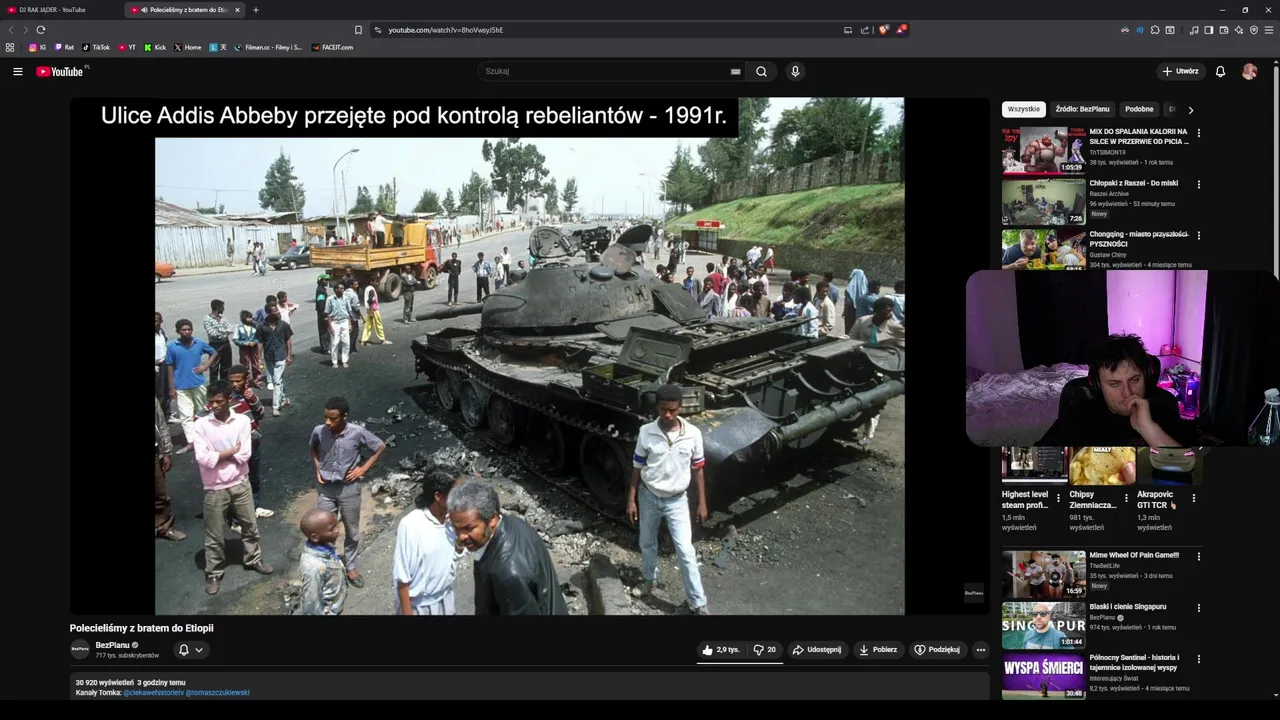Image resolution: width=1280 pixels, height=720 pixels.
Task: Open the browser extensions puzzle icon
Action: (x=1155, y=30)
